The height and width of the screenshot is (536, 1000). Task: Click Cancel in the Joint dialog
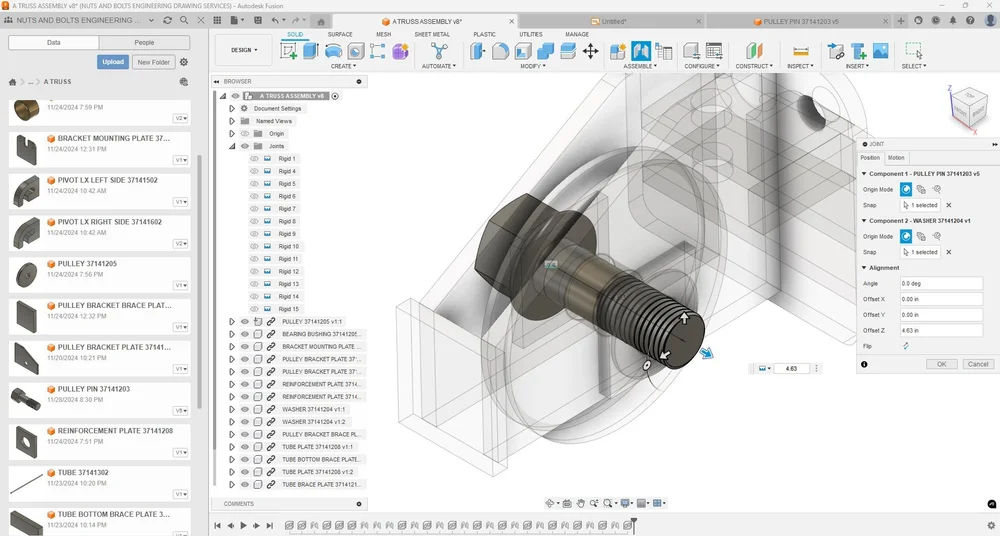pos(978,364)
